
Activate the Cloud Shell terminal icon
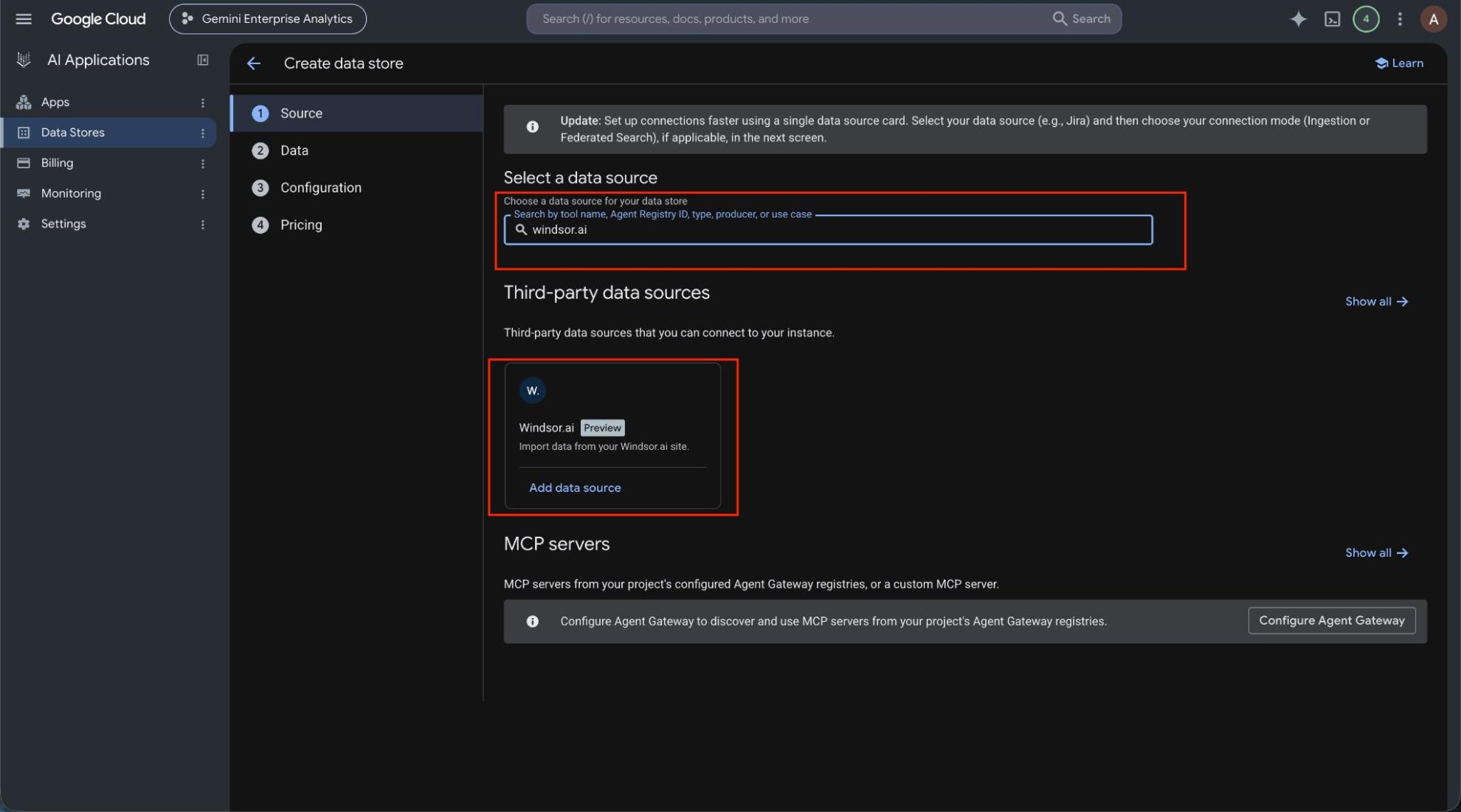click(1332, 19)
